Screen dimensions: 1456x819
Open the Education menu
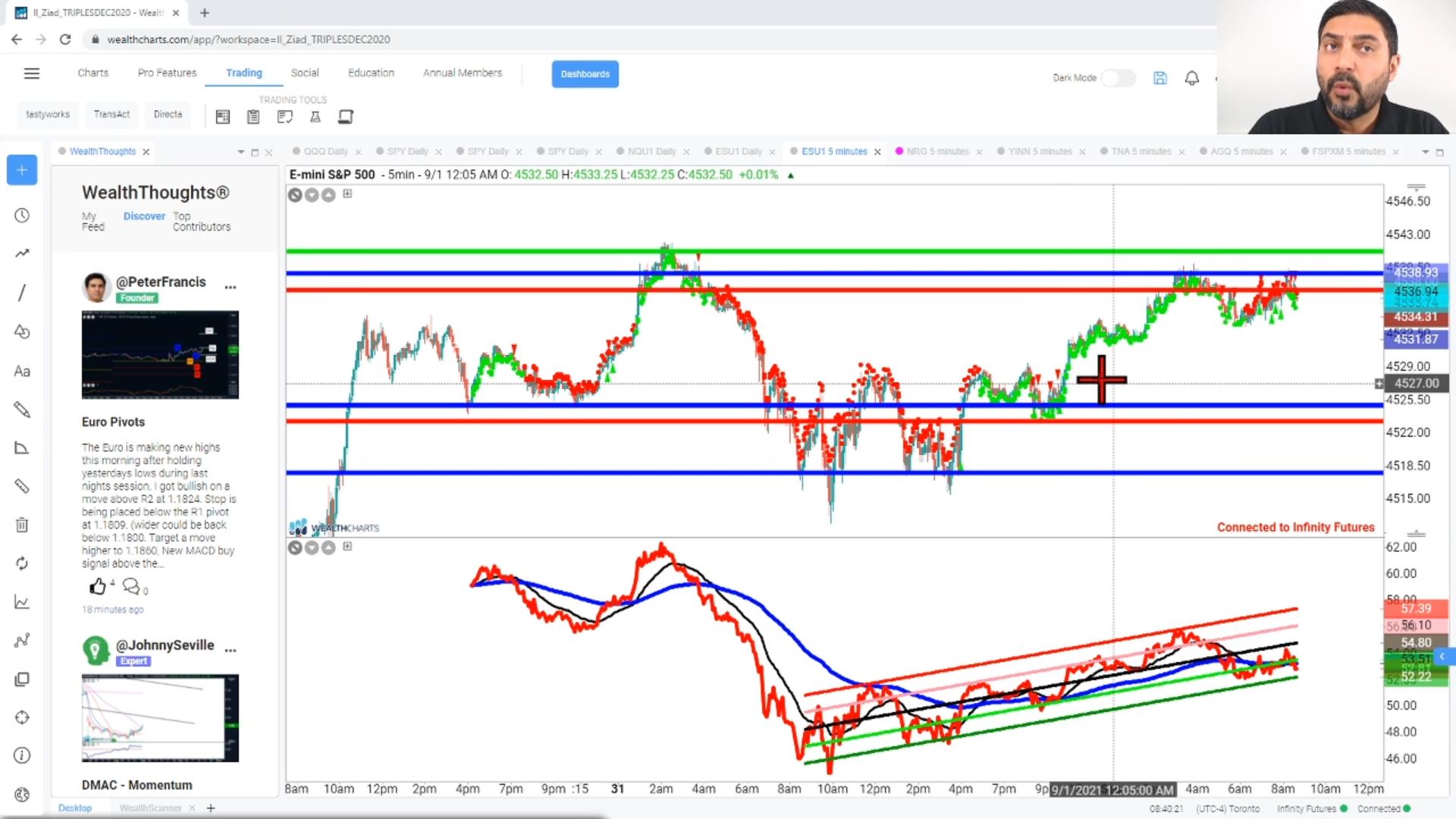click(371, 73)
